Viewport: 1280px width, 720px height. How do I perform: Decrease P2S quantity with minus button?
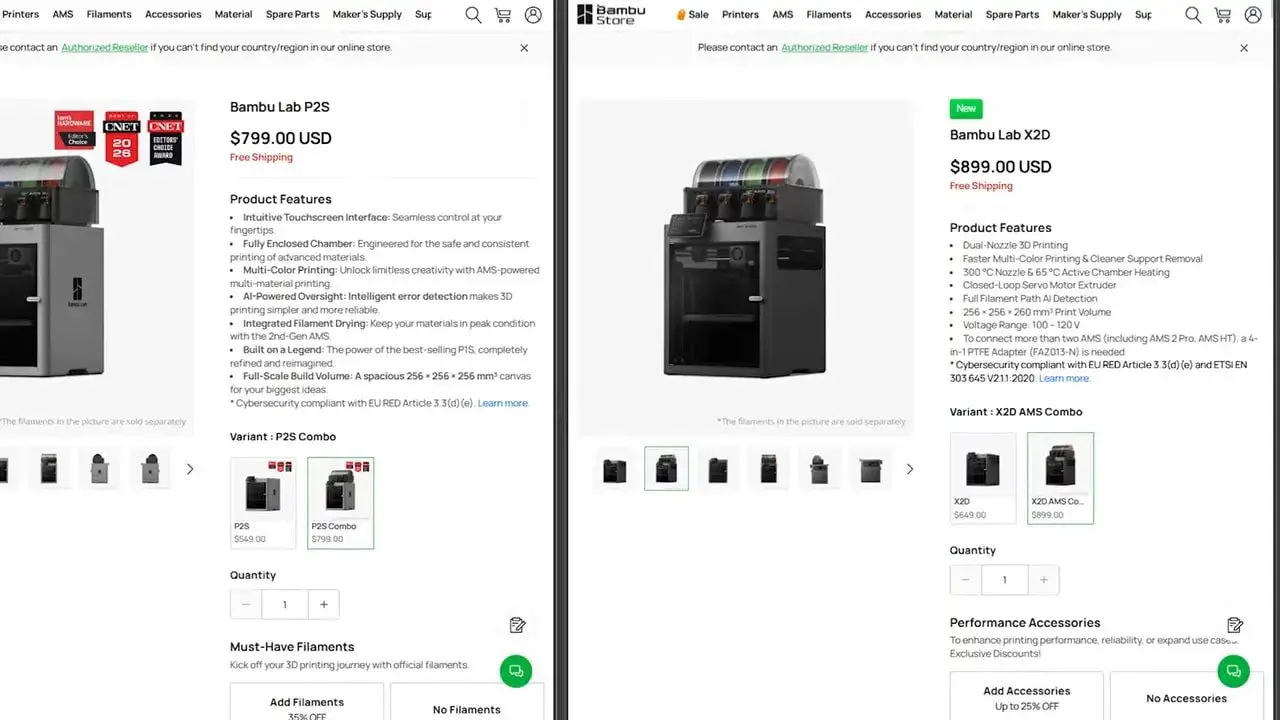246,604
